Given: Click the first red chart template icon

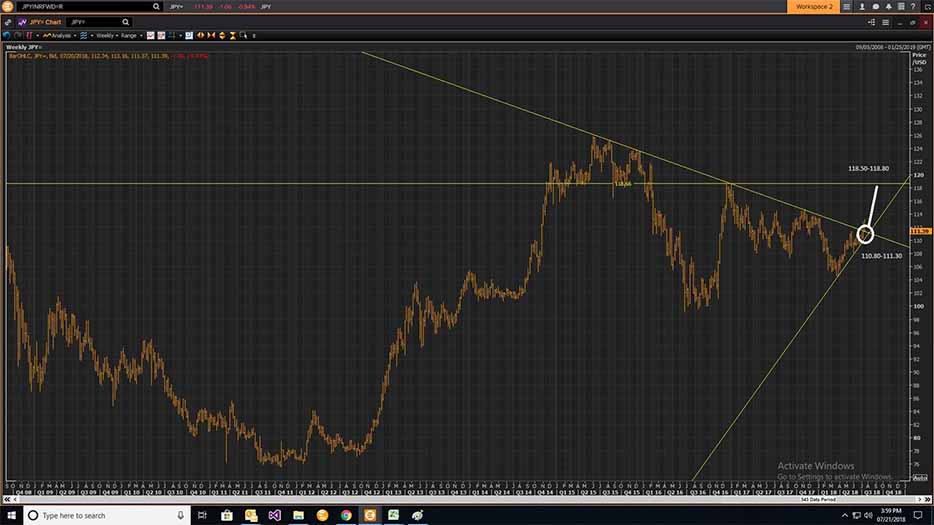Looking at the screenshot, I should click(x=151, y=36).
